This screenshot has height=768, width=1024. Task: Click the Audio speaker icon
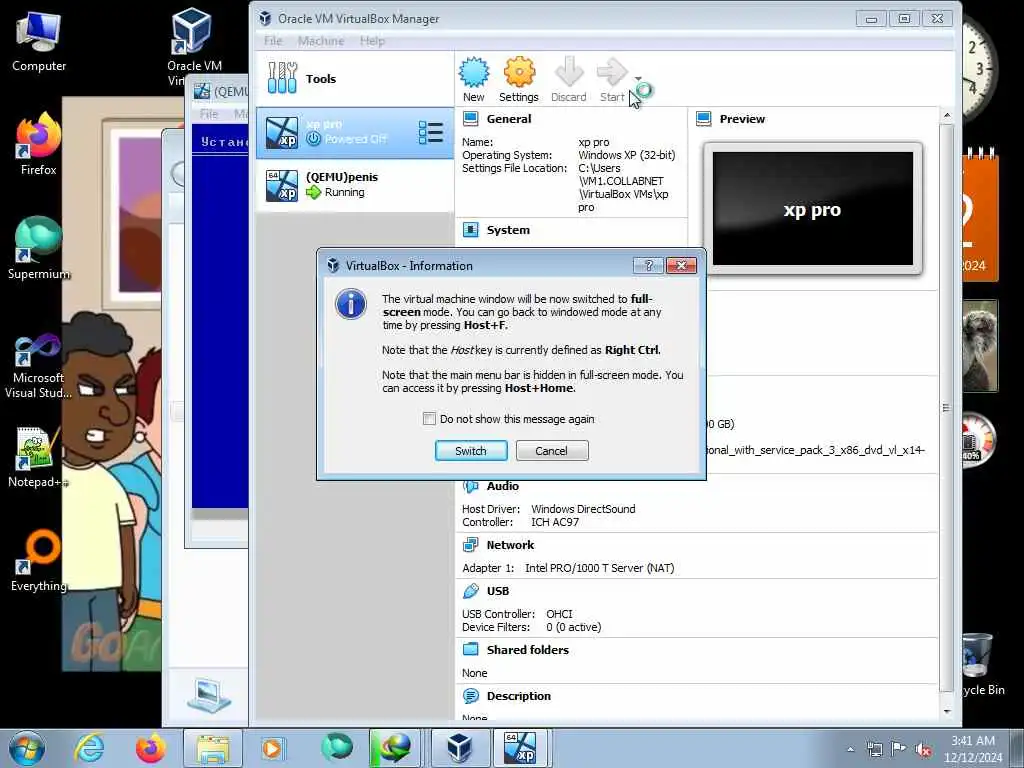click(470, 487)
